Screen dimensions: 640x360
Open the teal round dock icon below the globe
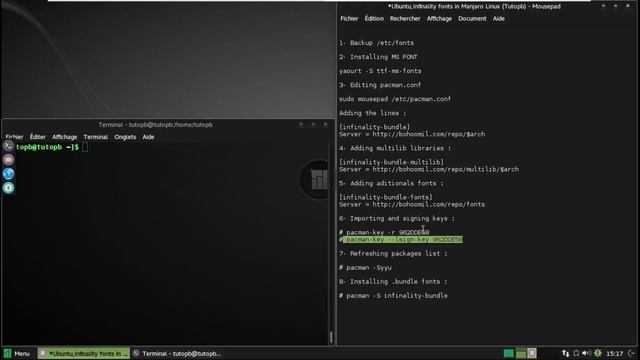8,188
